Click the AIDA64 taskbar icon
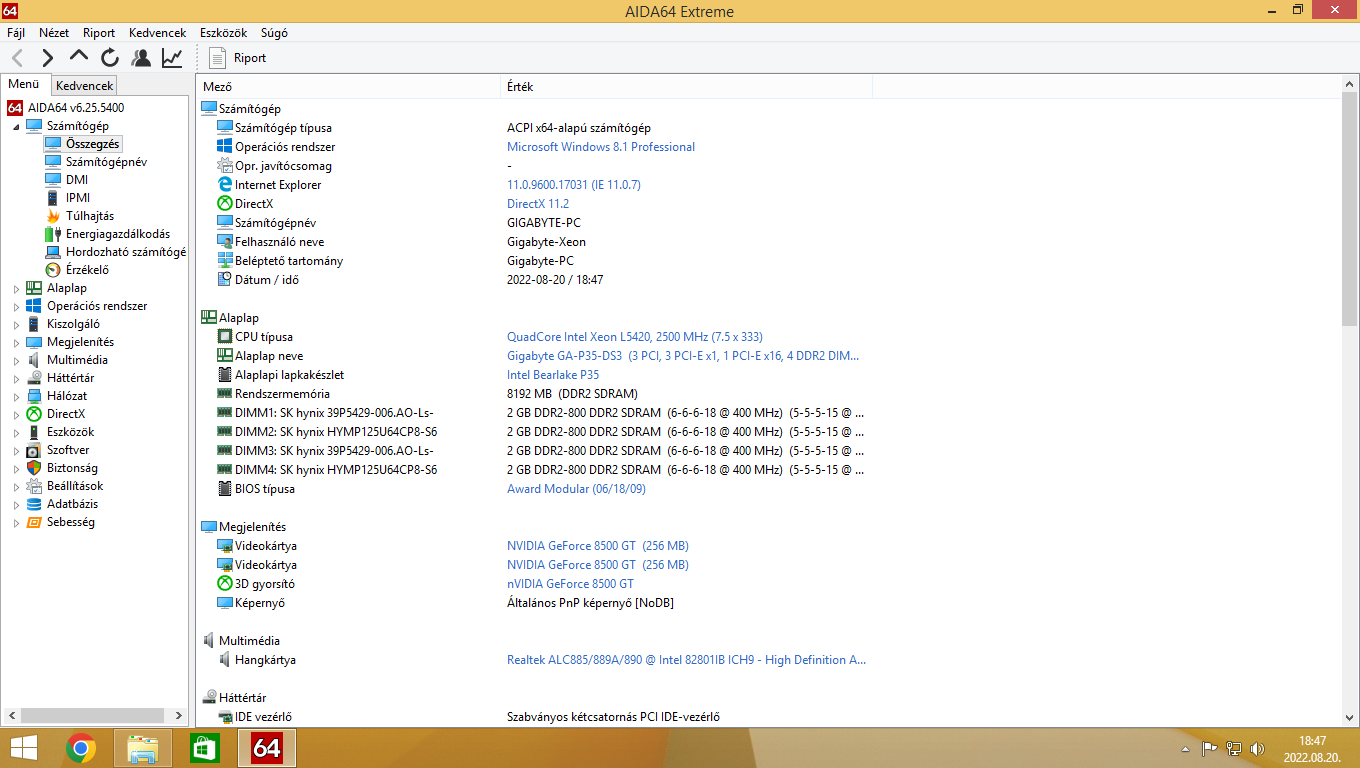The height and width of the screenshot is (768, 1360). [x=266, y=748]
